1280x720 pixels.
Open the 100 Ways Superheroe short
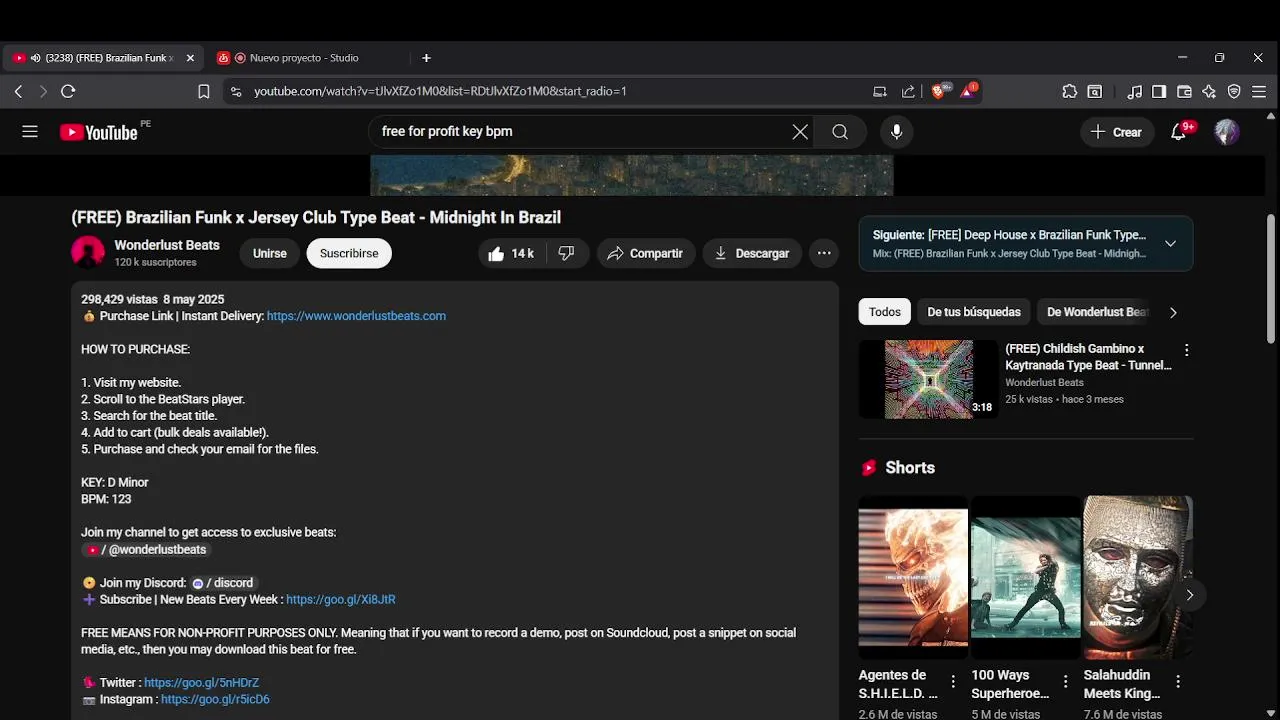[1026, 576]
